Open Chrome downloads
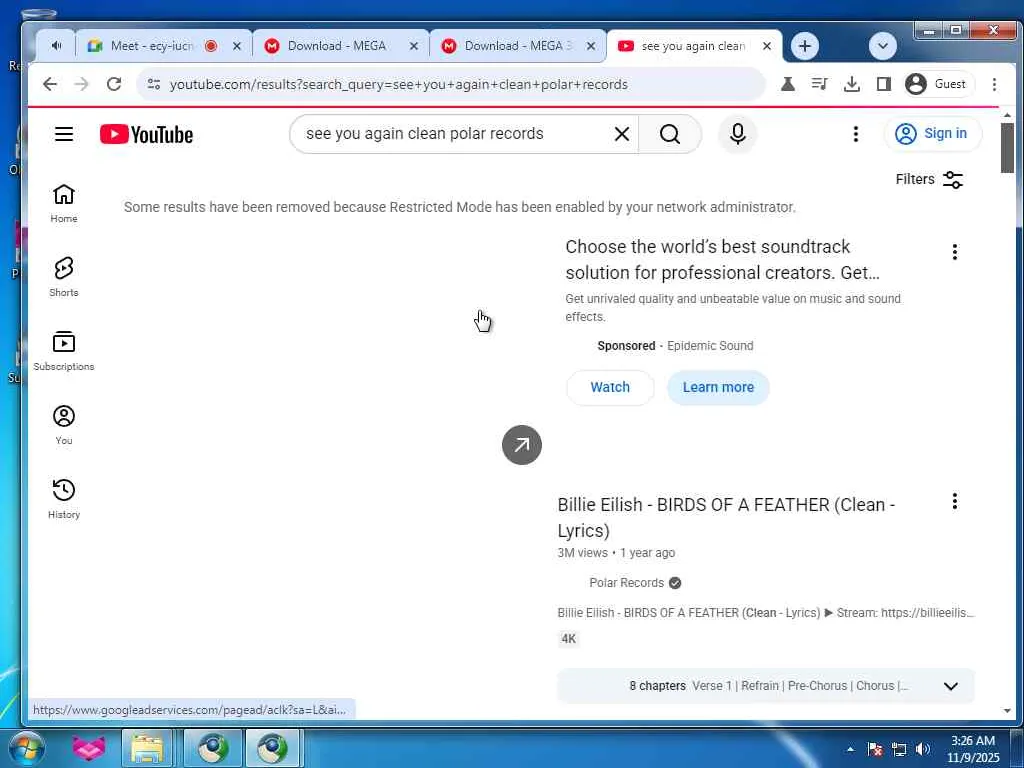 [x=852, y=84]
